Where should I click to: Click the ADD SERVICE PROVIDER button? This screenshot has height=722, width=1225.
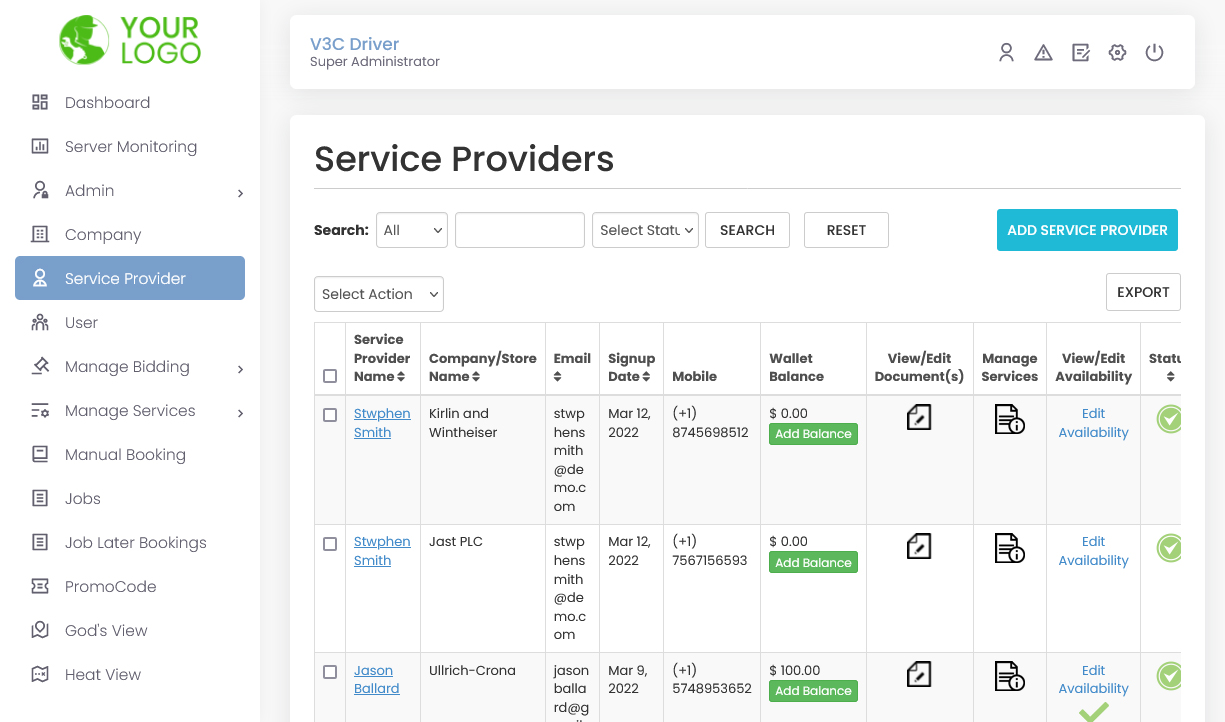1087,230
